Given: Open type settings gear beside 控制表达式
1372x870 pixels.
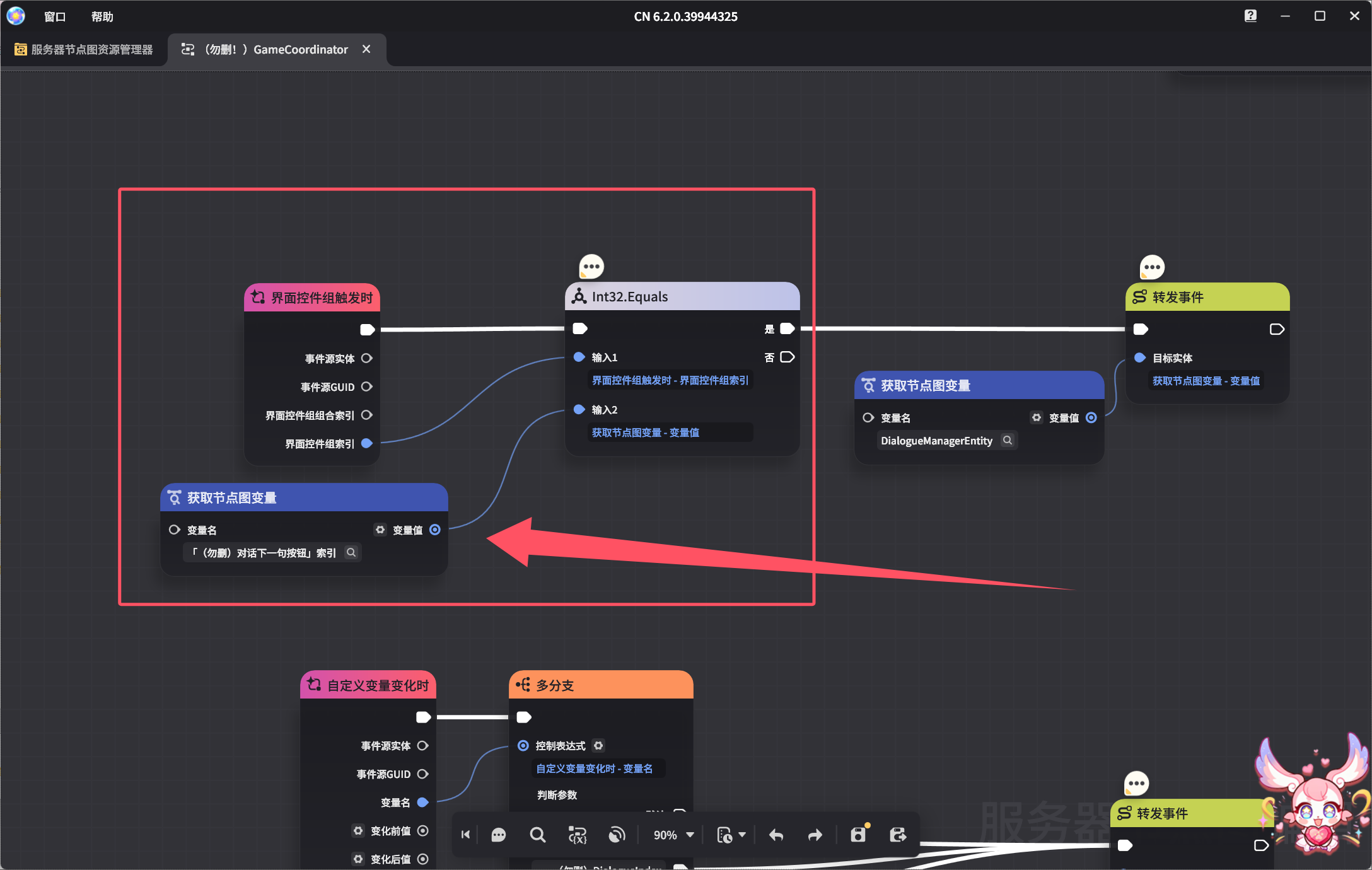Looking at the screenshot, I should (x=598, y=746).
